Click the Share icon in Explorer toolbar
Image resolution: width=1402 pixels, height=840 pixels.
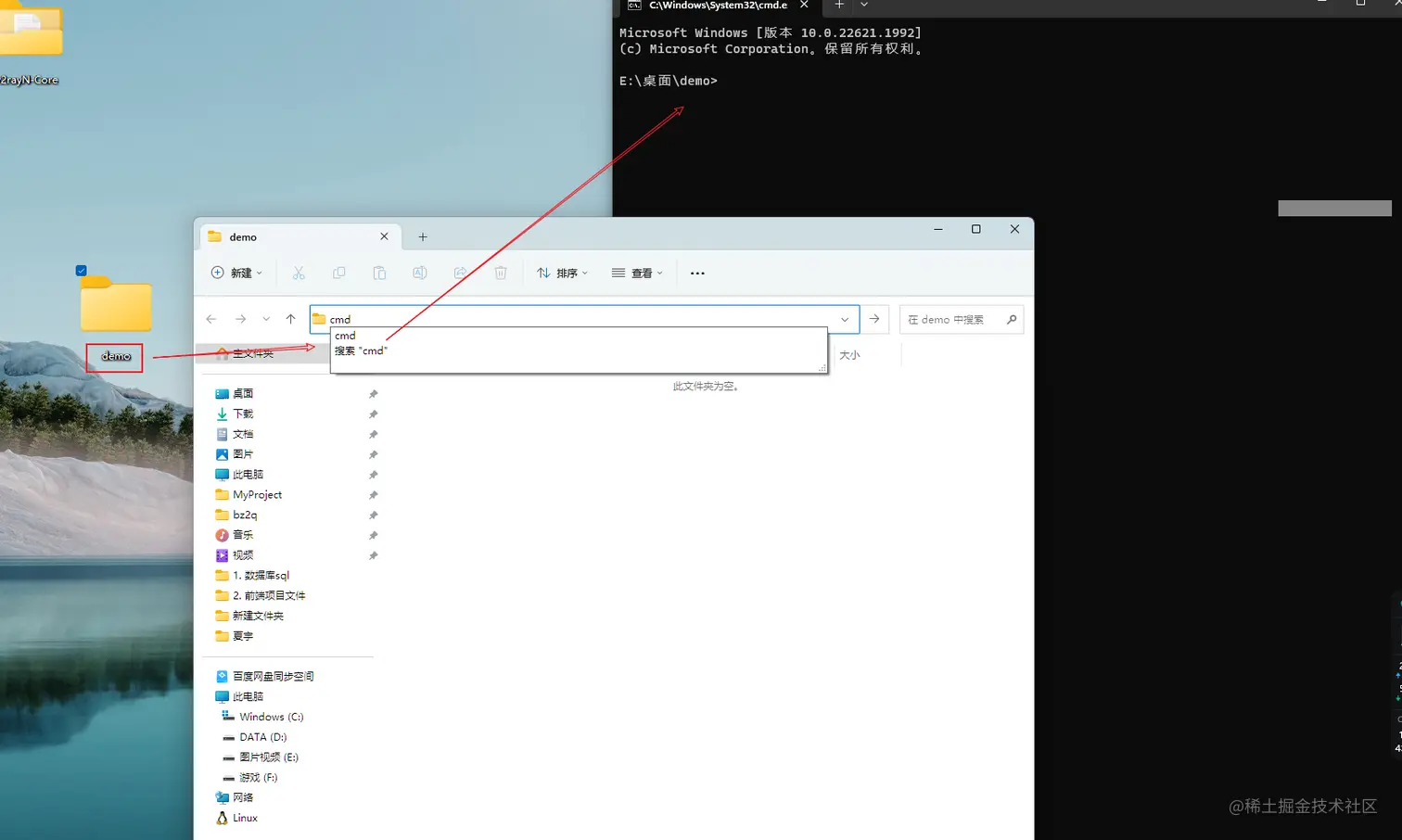460,273
